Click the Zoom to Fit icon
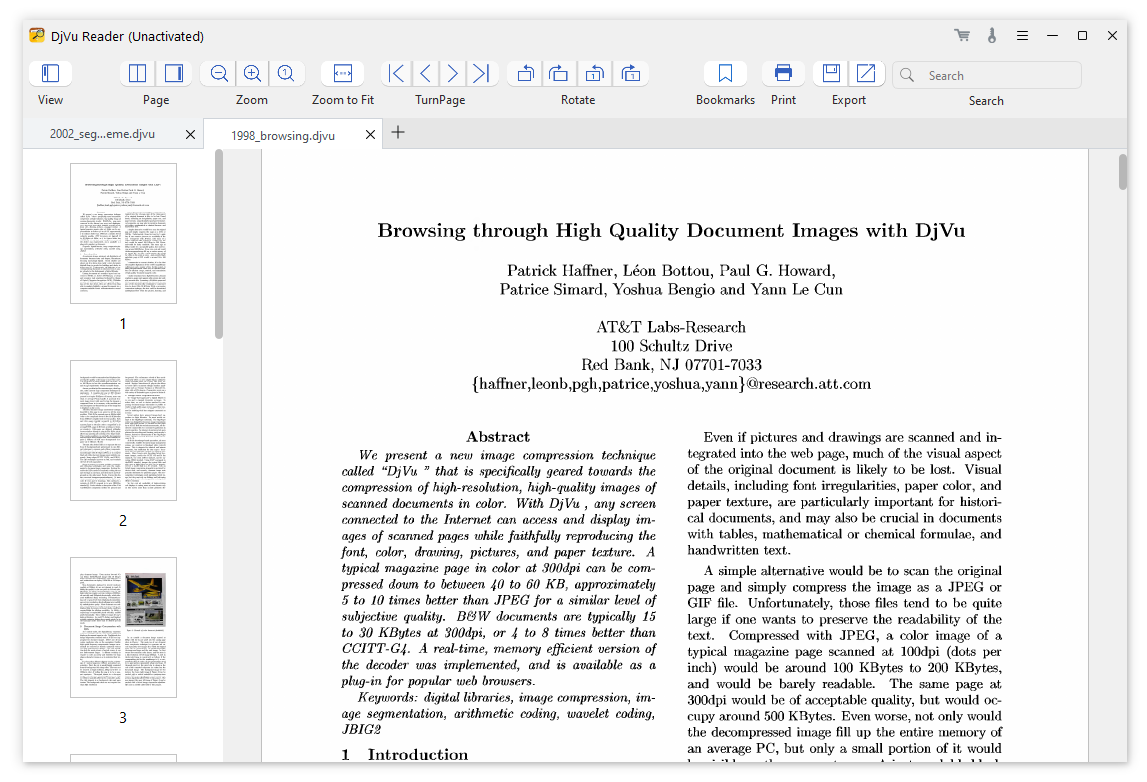 [342, 73]
